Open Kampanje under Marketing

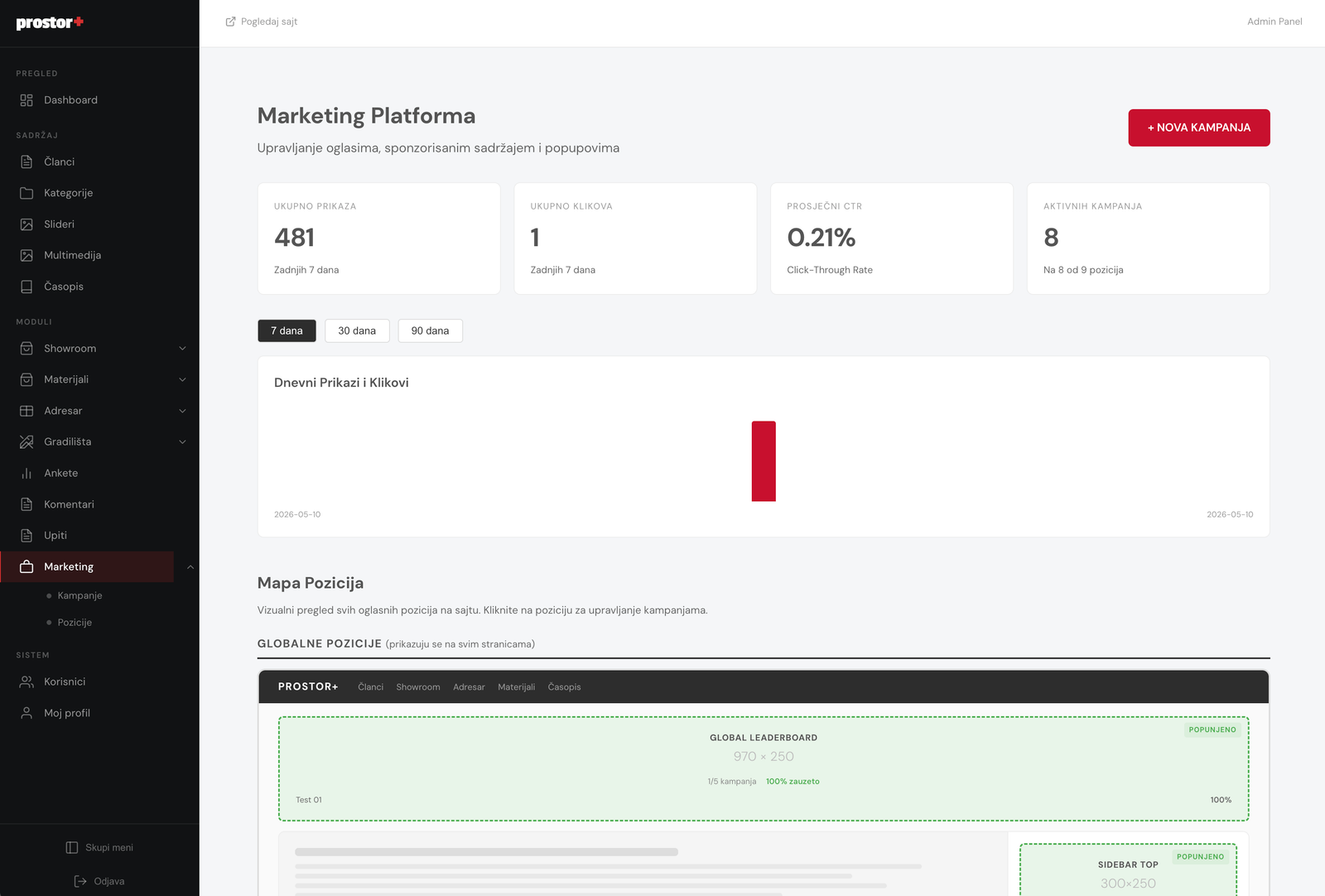pos(79,595)
